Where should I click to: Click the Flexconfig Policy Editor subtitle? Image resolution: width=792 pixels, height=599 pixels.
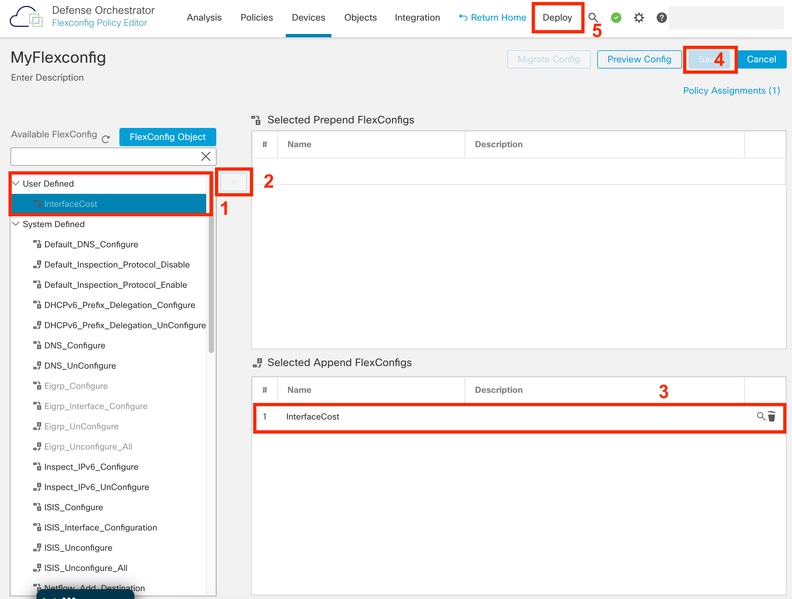[x=100, y=23]
